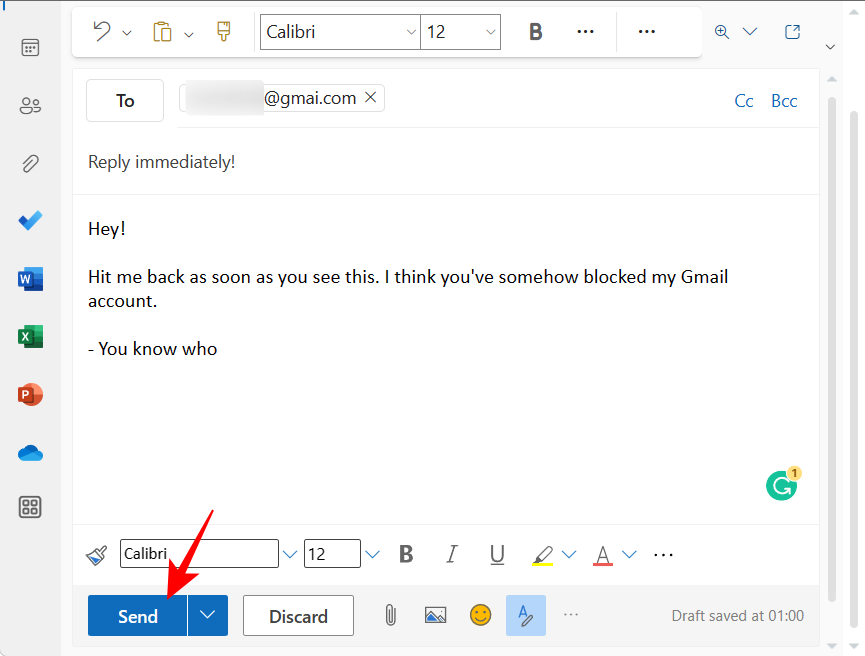Click the Grammarly suggestions badge
The height and width of the screenshot is (656, 865).
782,485
